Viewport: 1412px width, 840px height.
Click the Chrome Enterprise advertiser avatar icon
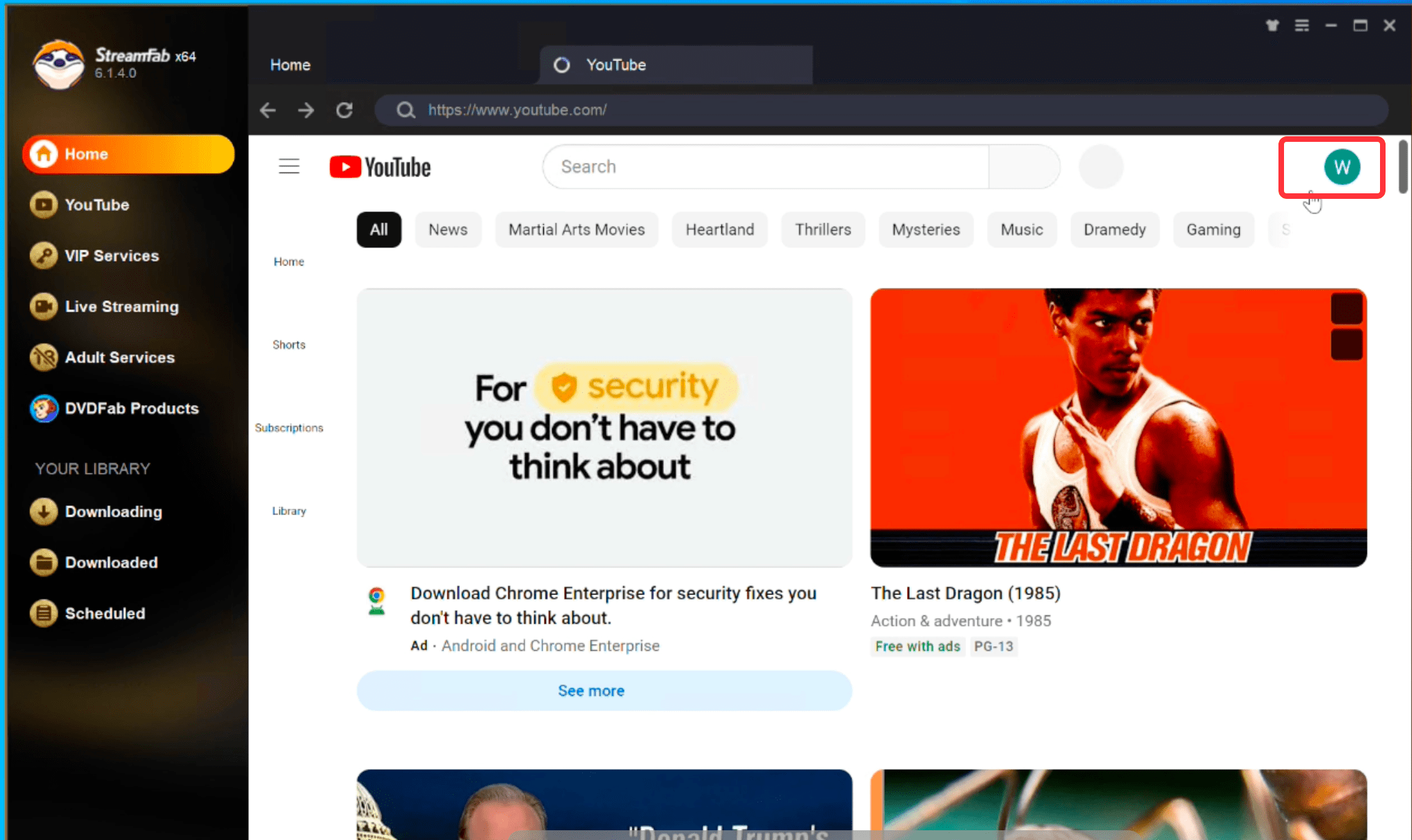pos(377,601)
